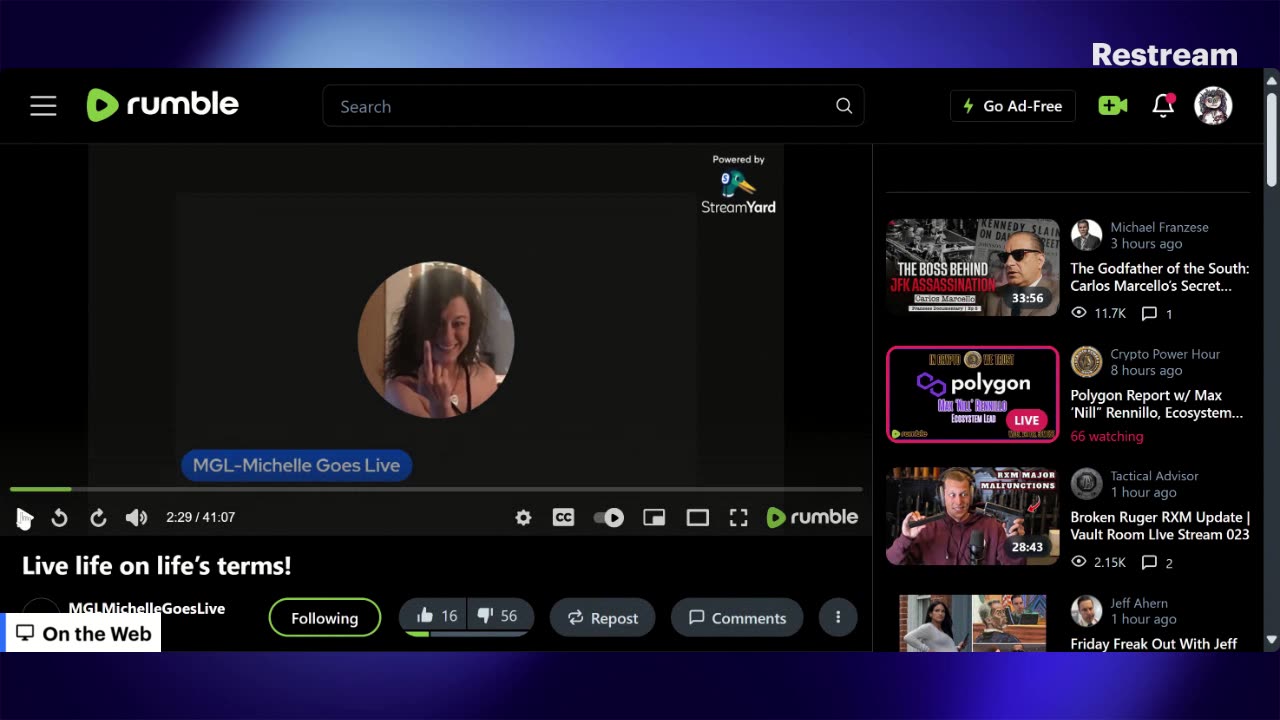Screen dimensions: 1280x720
Task: Mute the video volume speaker icon
Action: point(136,517)
